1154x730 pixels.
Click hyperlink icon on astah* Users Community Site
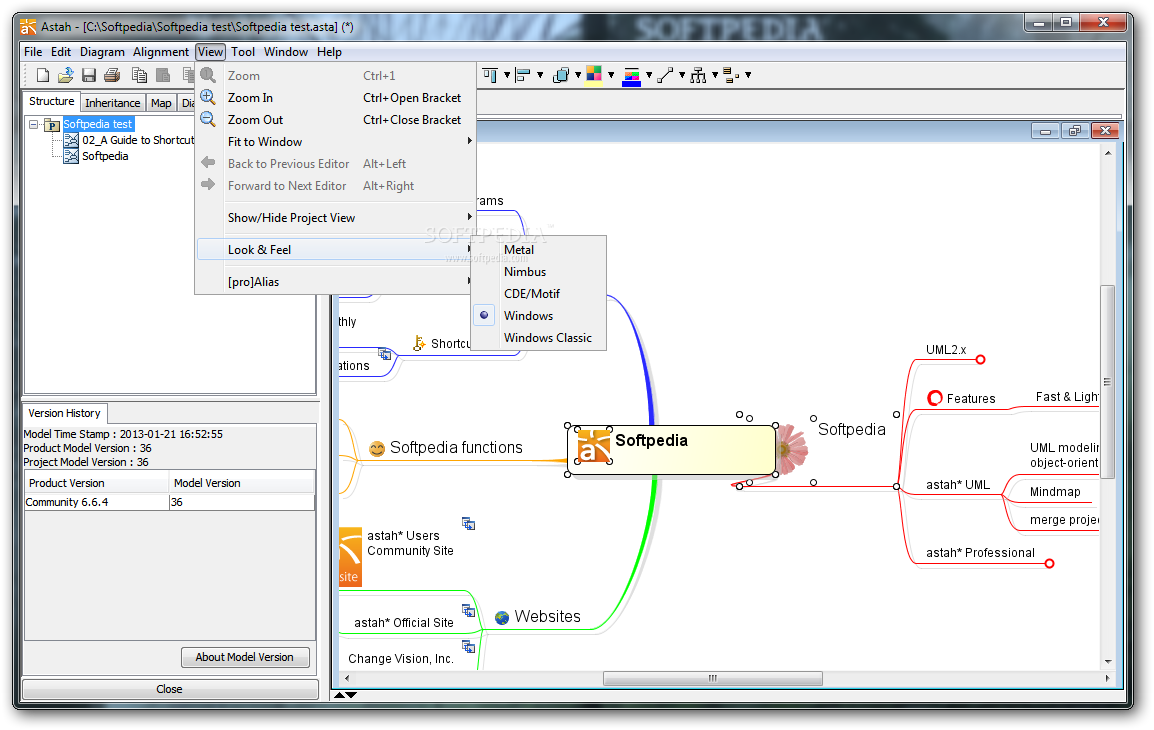click(x=468, y=524)
